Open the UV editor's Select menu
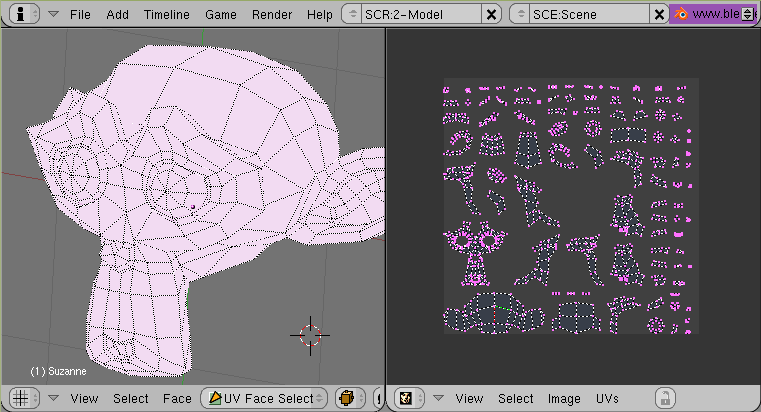 [x=515, y=398]
